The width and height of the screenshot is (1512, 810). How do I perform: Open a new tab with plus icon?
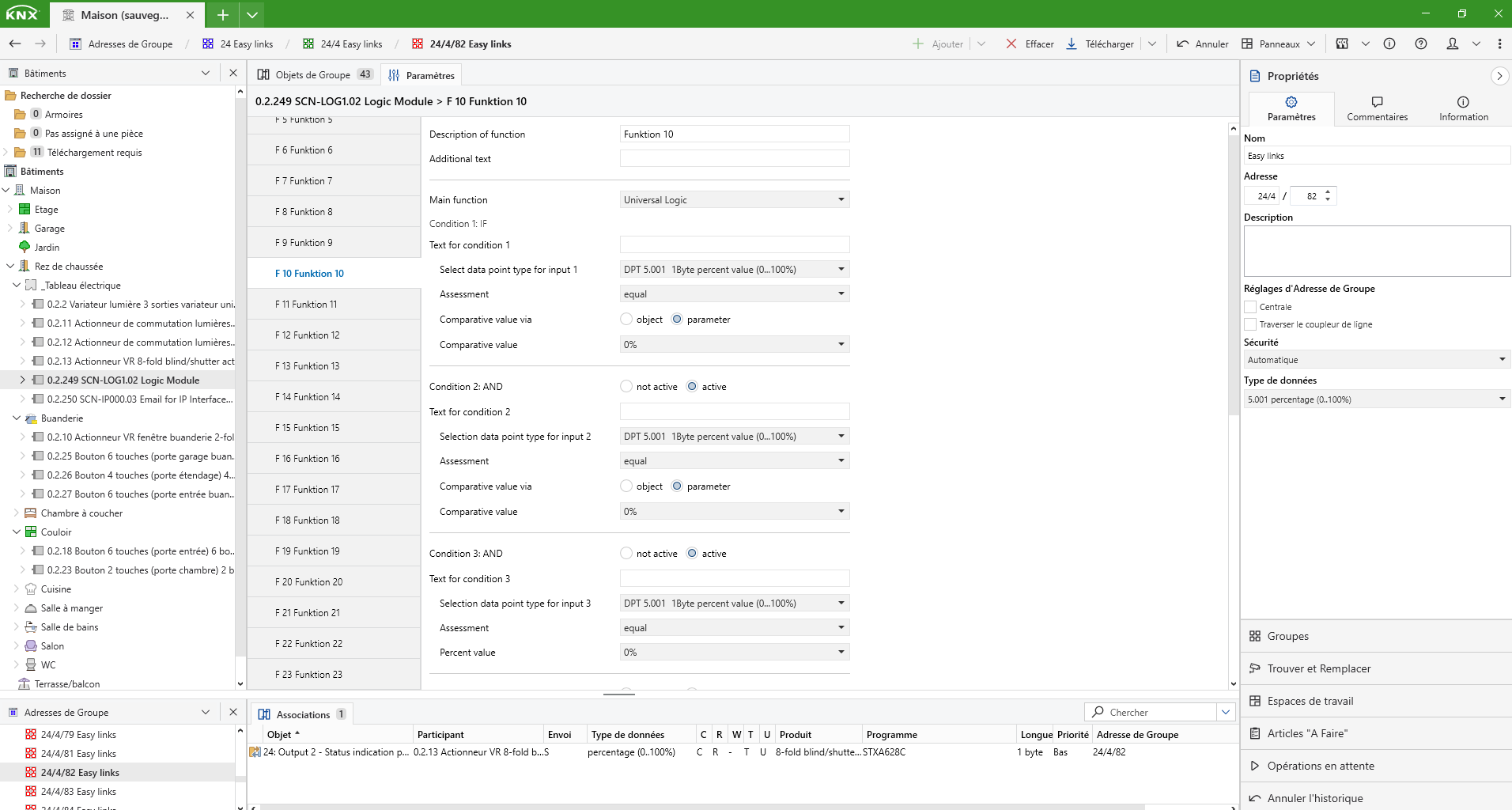click(223, 14)
